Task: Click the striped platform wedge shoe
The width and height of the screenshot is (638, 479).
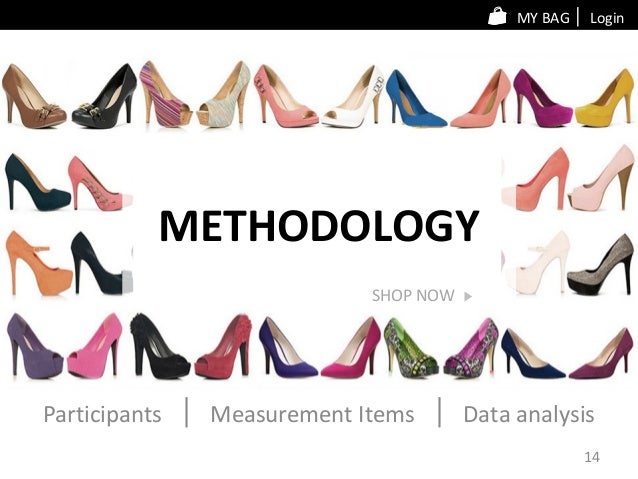Action: [166, 94]
